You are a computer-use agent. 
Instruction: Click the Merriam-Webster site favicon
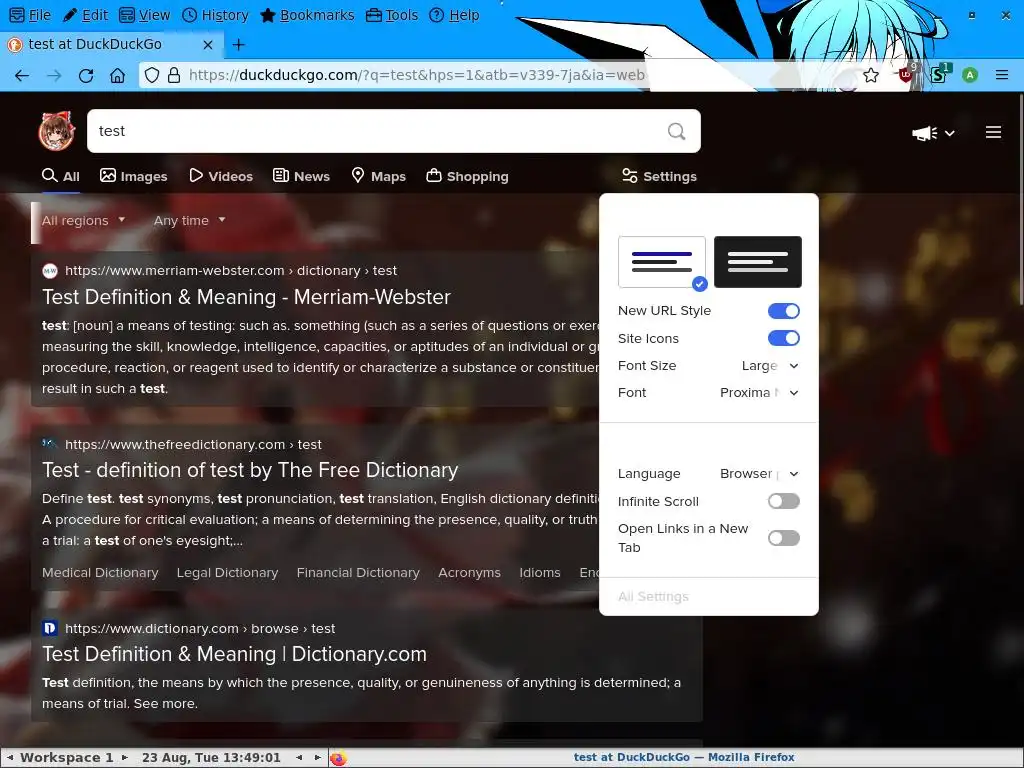pos(50,270)
